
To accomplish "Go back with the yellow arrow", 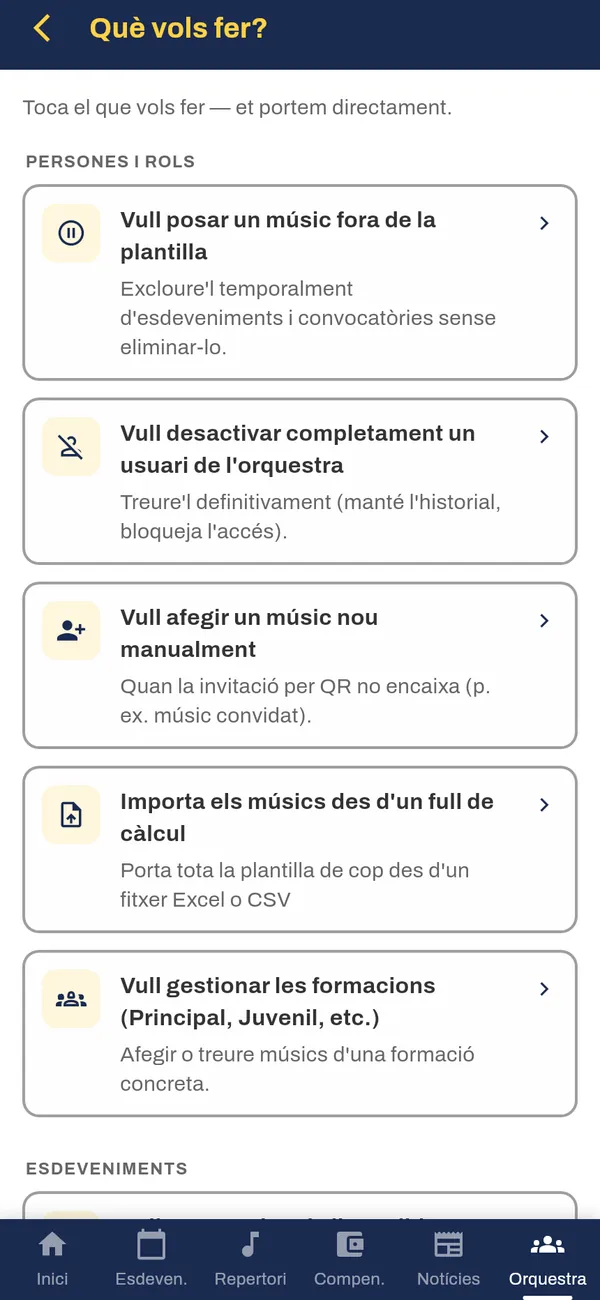I will pyautogui.click(x=42, y=28).
